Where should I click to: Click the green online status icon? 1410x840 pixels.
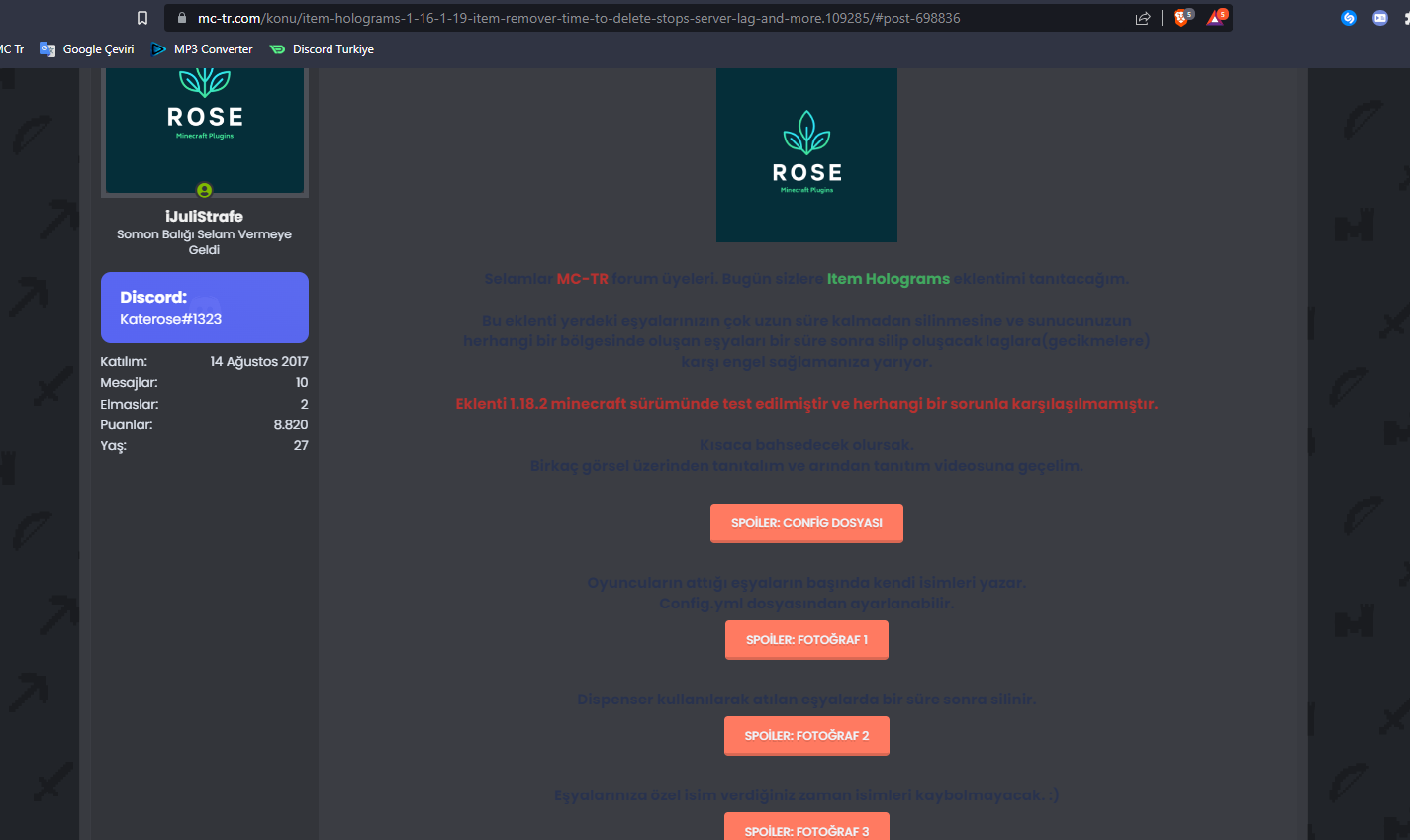(204, 190)
